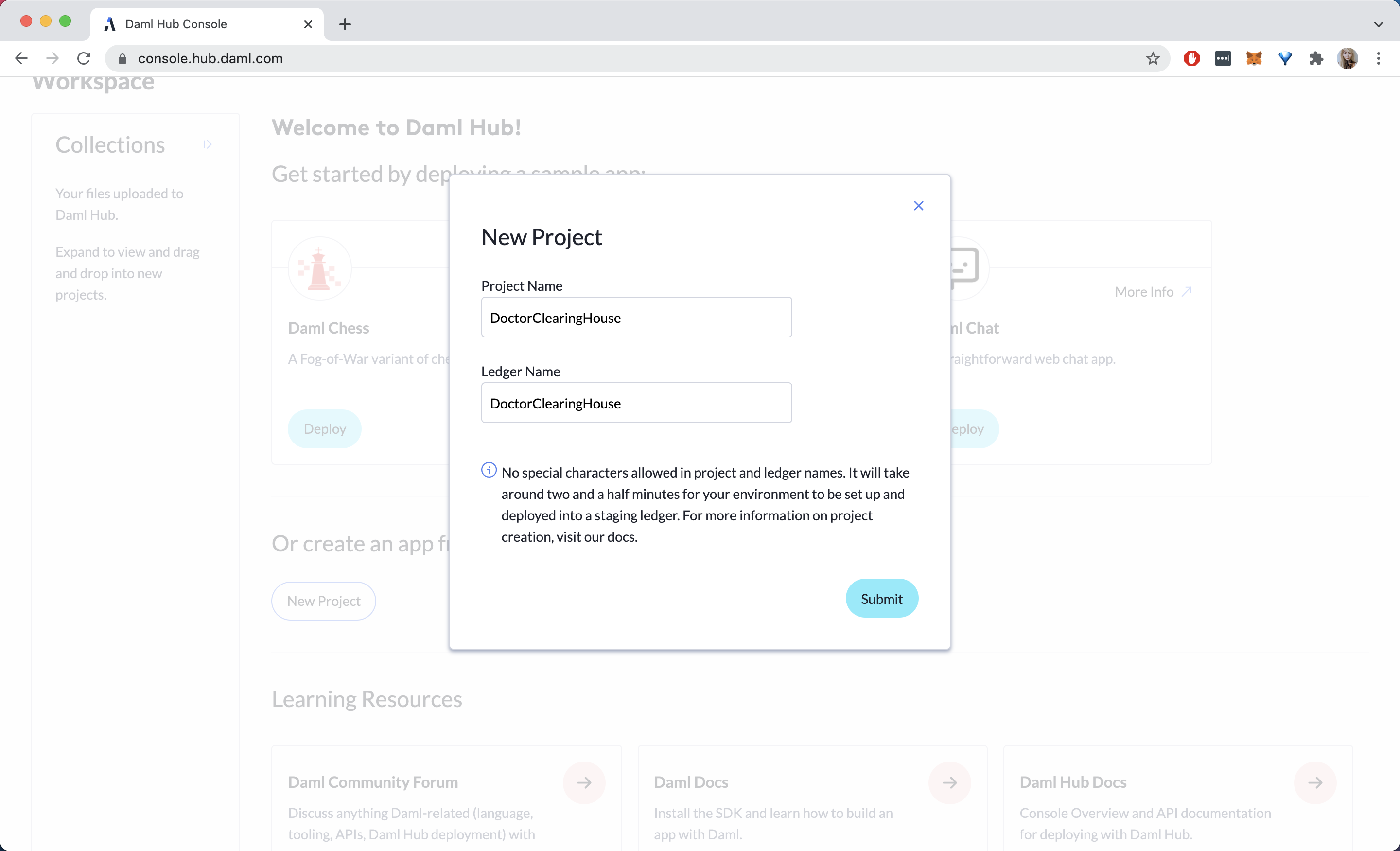Bookmark this page with the star icon
1400x851 pixels.
(x=1152, y=58)
